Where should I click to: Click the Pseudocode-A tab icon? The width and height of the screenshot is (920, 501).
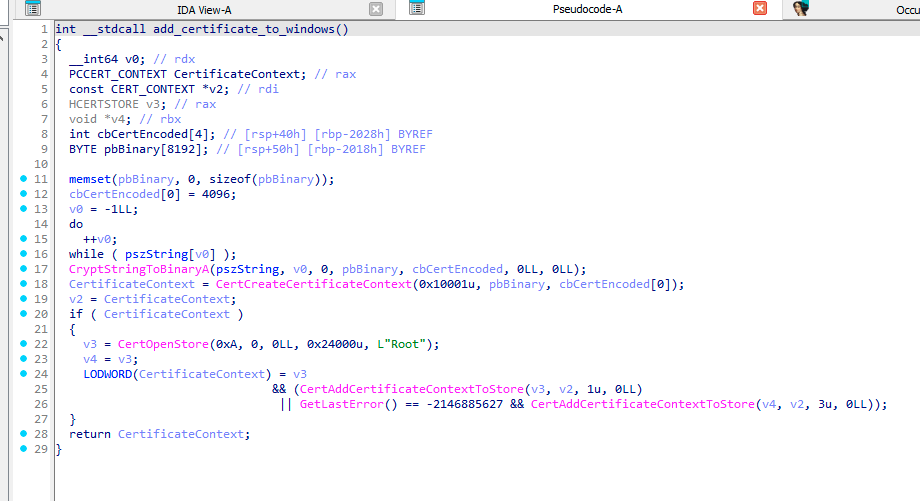tap(417, 8)
